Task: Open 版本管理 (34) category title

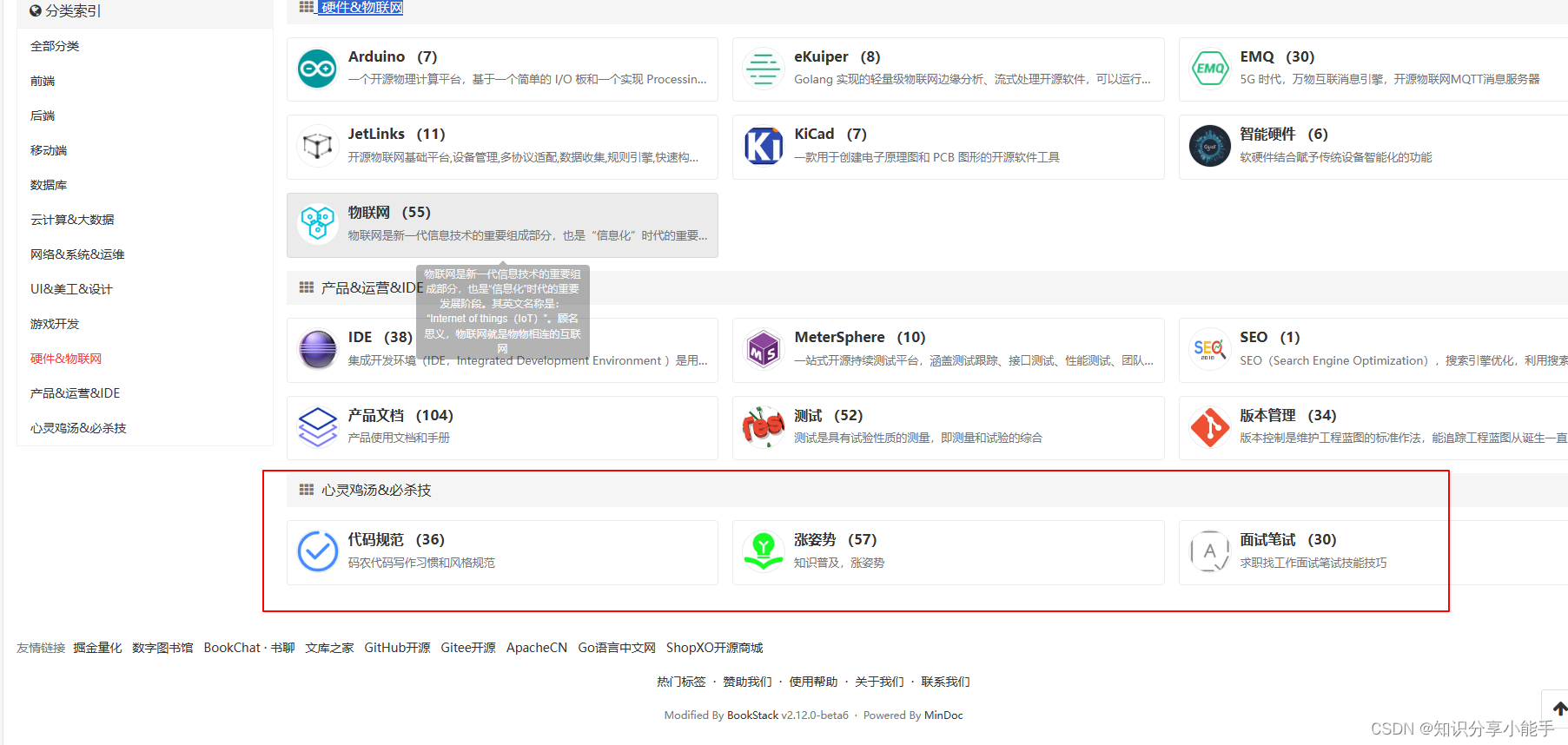Action: click(x=1288, y=415)
